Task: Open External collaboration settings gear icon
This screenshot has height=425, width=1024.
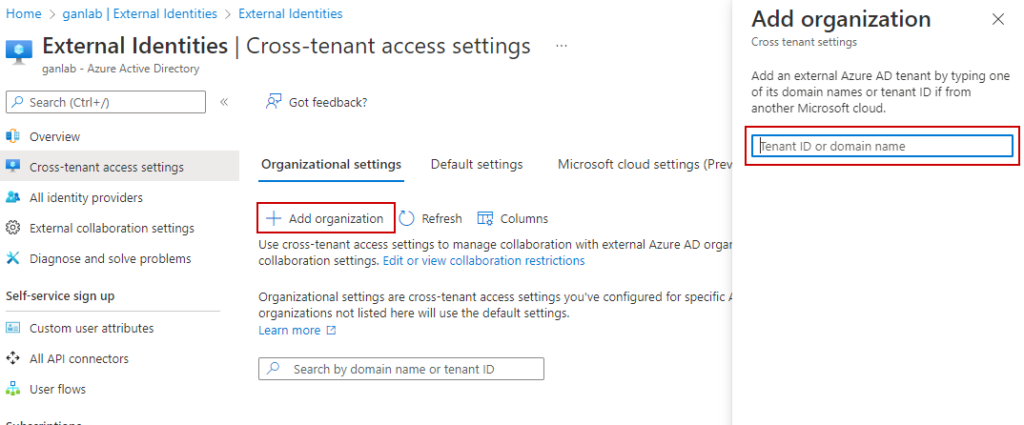Action: 14,228
